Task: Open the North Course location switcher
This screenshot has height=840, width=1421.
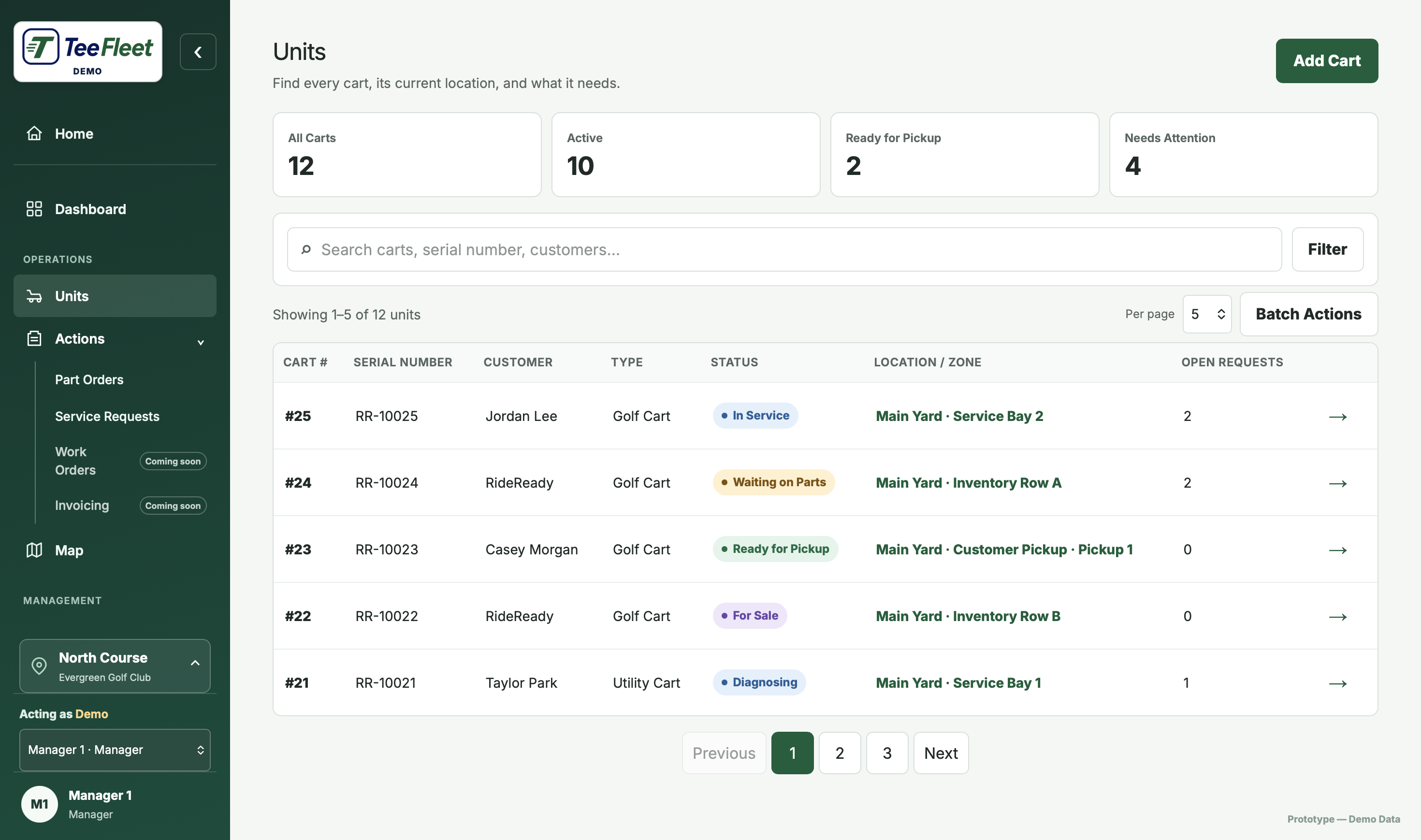Action: pos(115,666)
